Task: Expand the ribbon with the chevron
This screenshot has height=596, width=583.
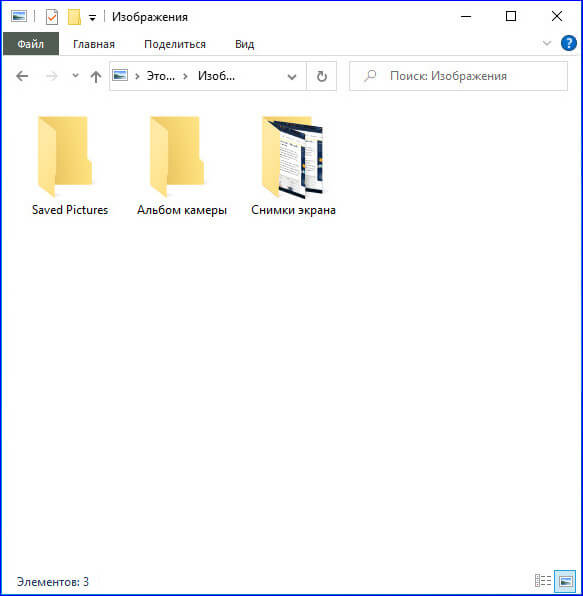Action: tap(547, 43)
